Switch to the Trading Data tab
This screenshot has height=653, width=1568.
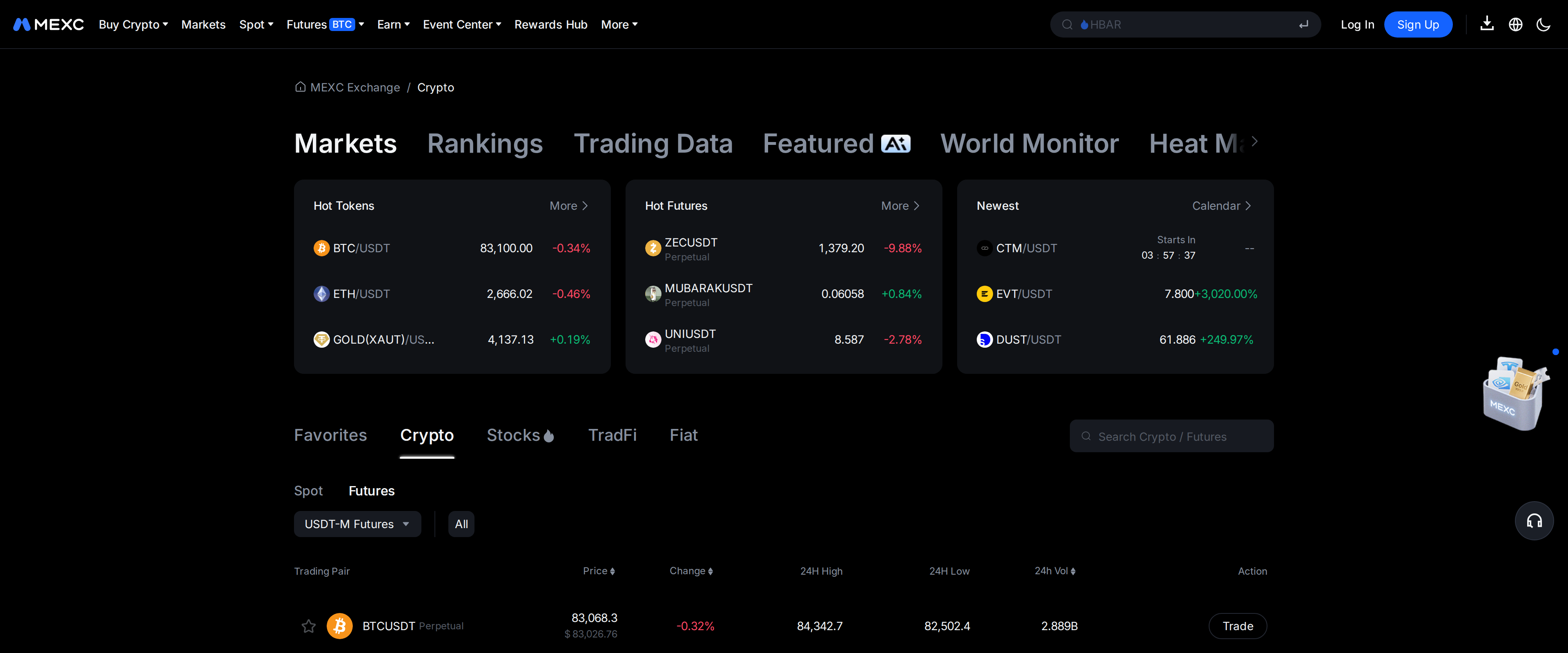(653, 144)
